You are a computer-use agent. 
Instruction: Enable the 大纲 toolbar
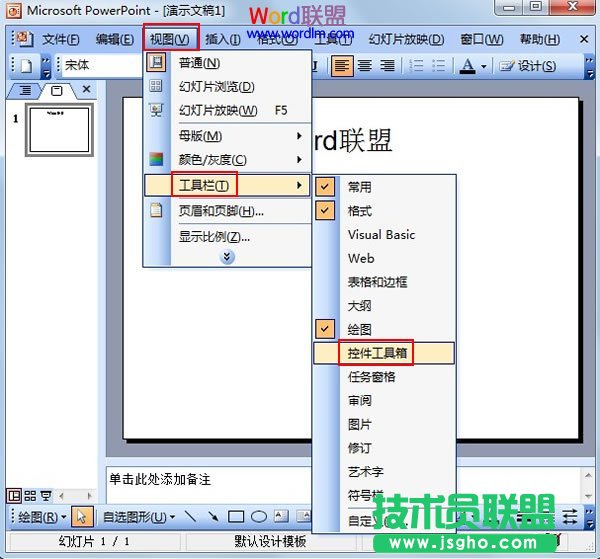point(384,305)
